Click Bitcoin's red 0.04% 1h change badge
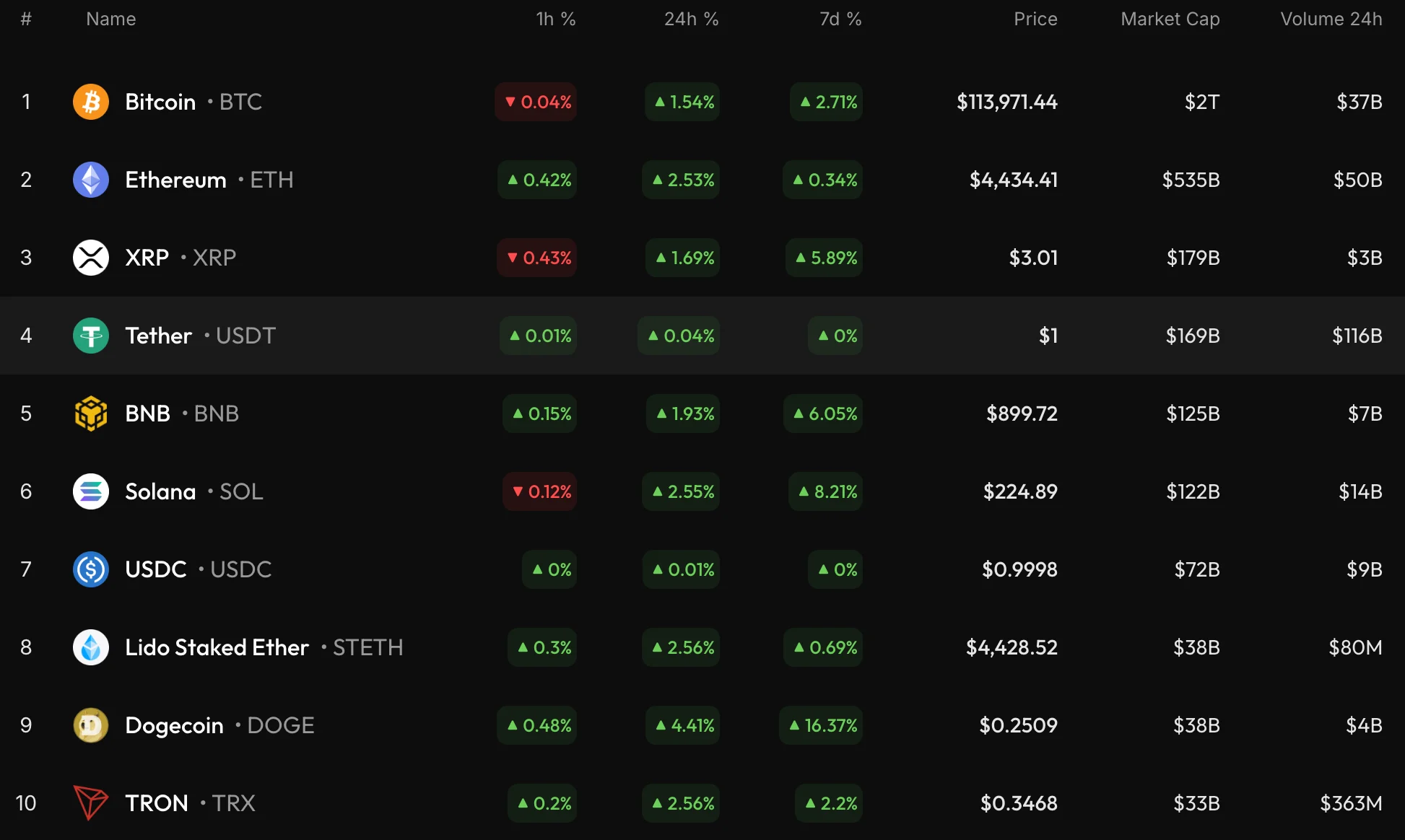The width and height of the screenshot is (1405, 840). click(x=536, y=102)
